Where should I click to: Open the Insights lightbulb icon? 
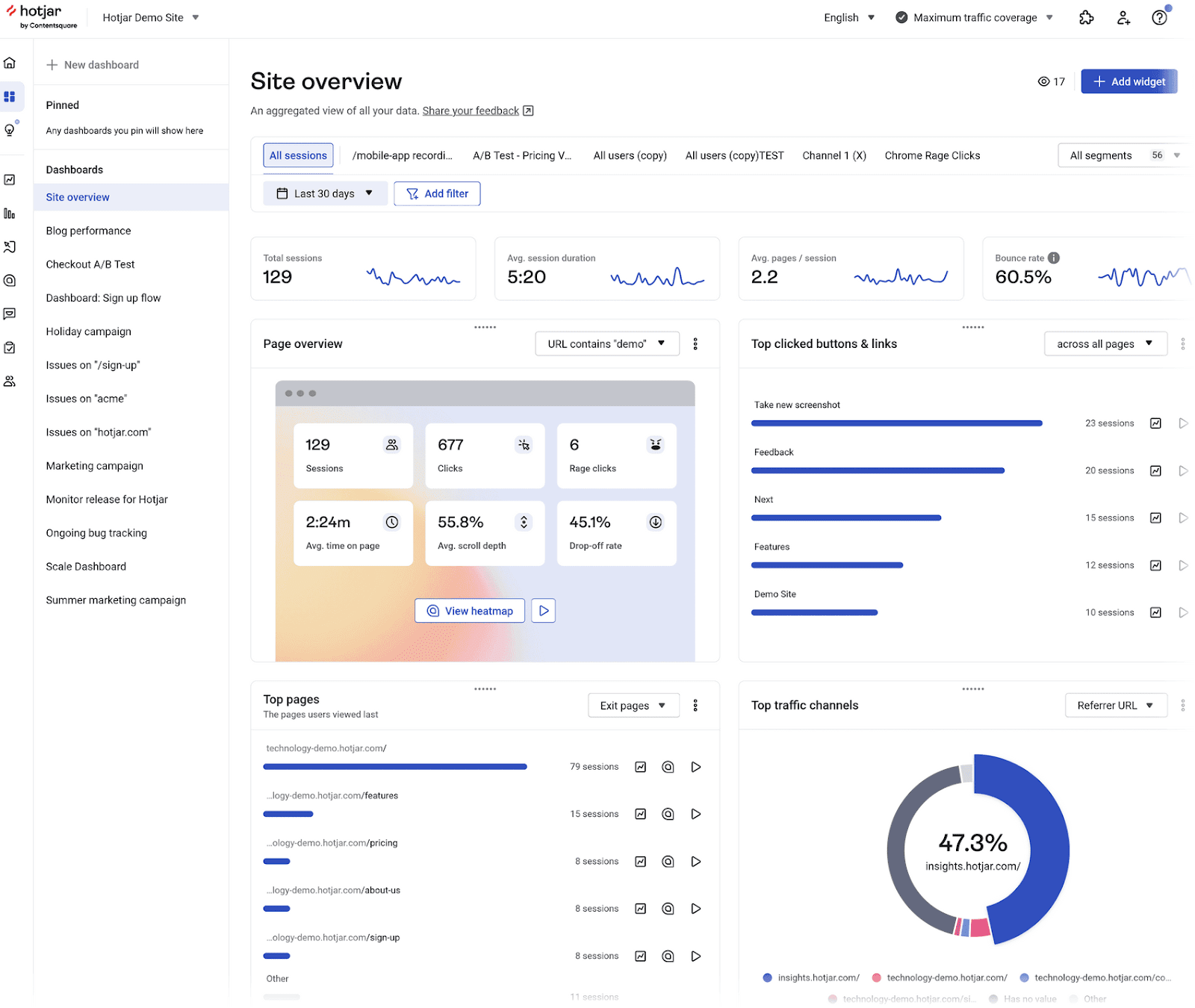tap(10, 129)
